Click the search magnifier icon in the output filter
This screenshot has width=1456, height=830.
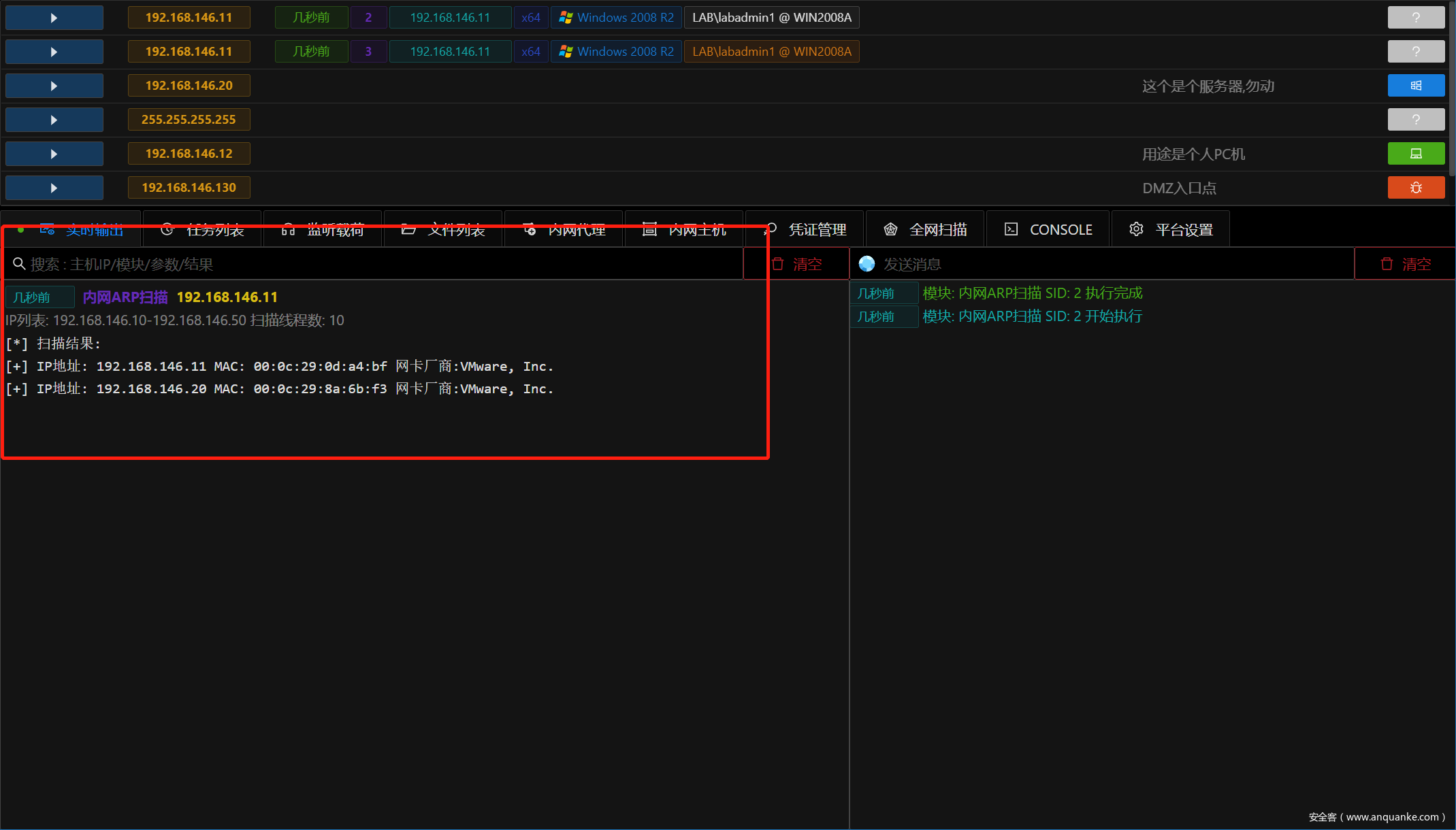19,264
